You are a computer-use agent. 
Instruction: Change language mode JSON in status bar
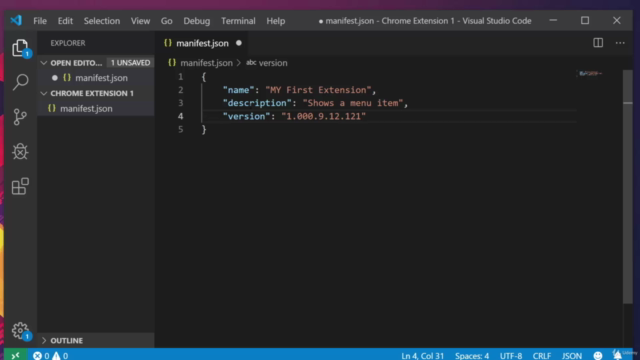[572, 356]
